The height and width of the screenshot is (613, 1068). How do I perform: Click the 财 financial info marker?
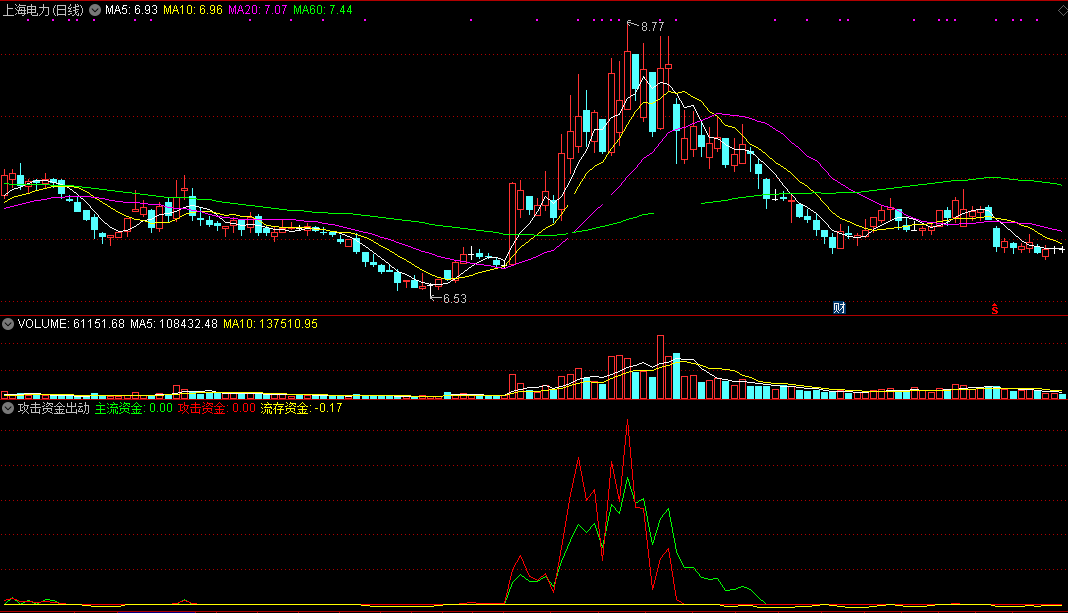click(839, 308)
